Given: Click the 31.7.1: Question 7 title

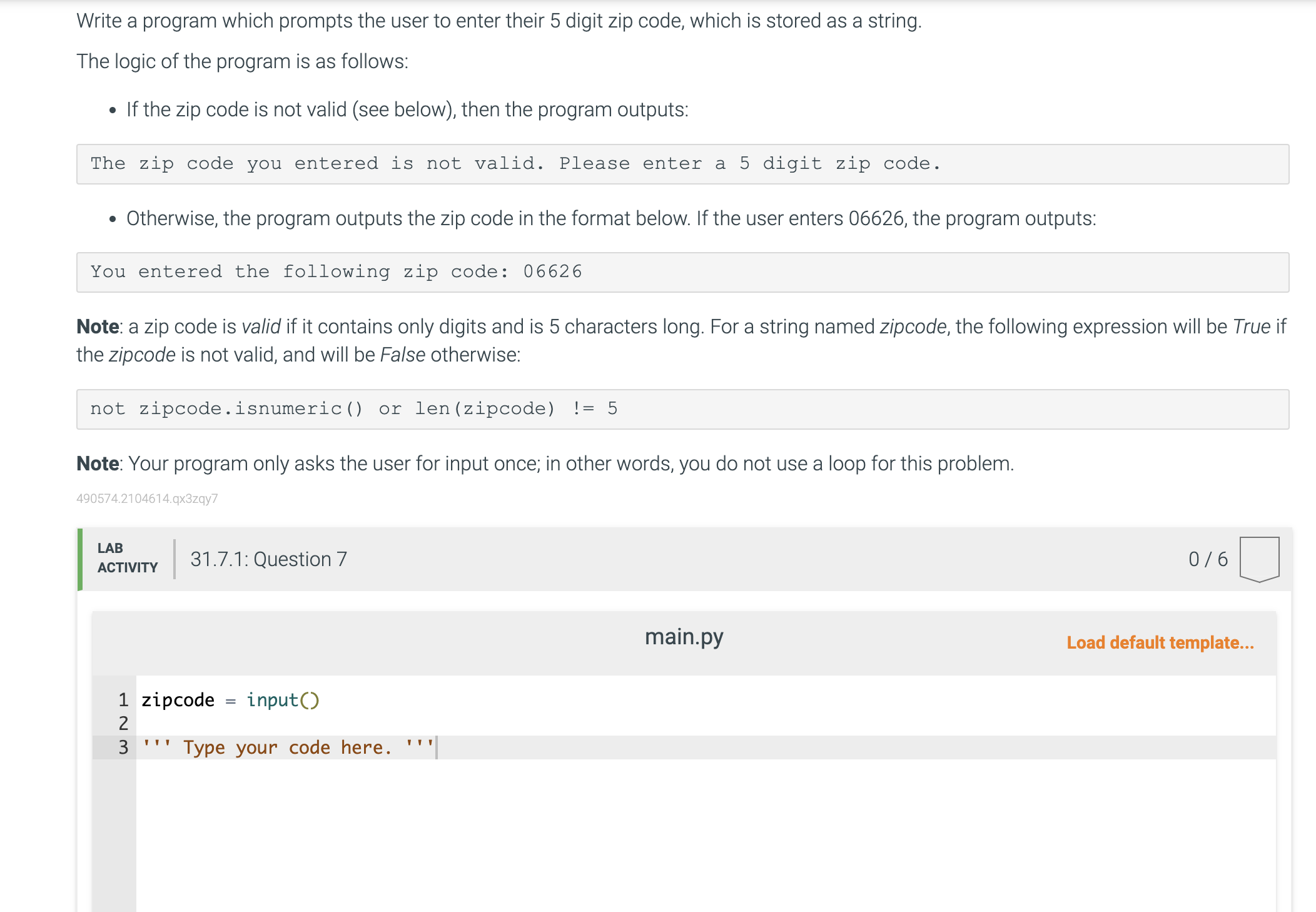Looking at the screenshot, I should pyautogui.click(x=268, y=559).
